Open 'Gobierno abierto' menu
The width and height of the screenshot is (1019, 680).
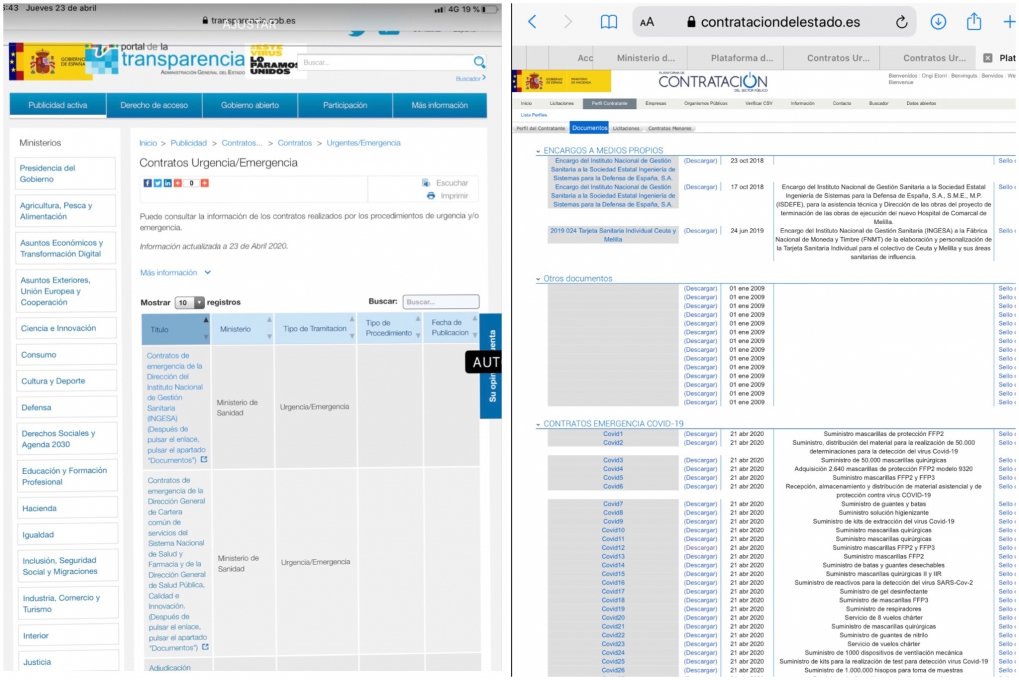tap(250, 105)
